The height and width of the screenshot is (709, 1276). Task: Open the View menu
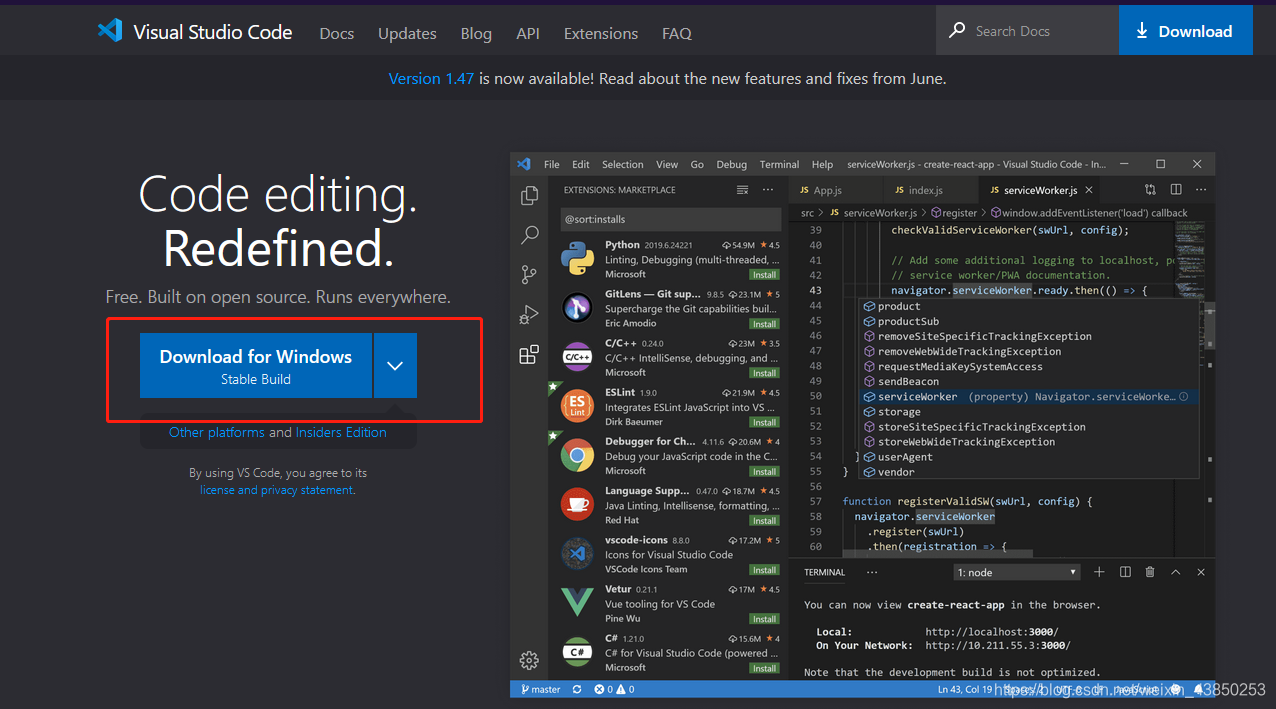point(667,164)
